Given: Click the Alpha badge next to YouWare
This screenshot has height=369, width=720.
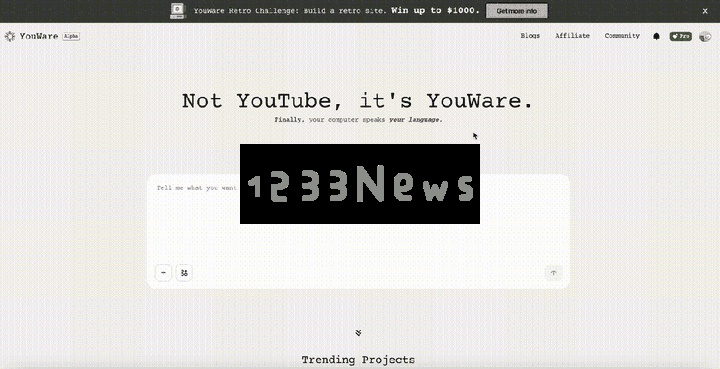Looking at the screenshot, I should click(71, 36).
